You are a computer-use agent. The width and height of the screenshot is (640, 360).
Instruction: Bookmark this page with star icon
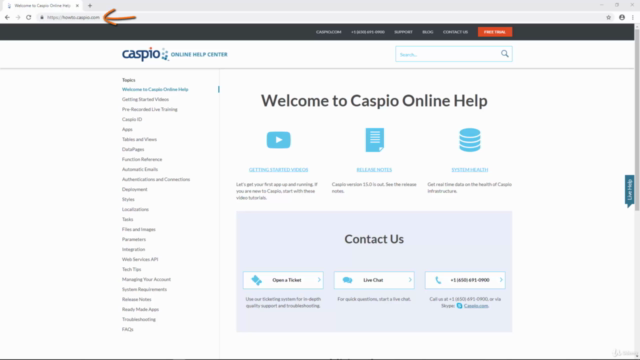tap(609, 17)
